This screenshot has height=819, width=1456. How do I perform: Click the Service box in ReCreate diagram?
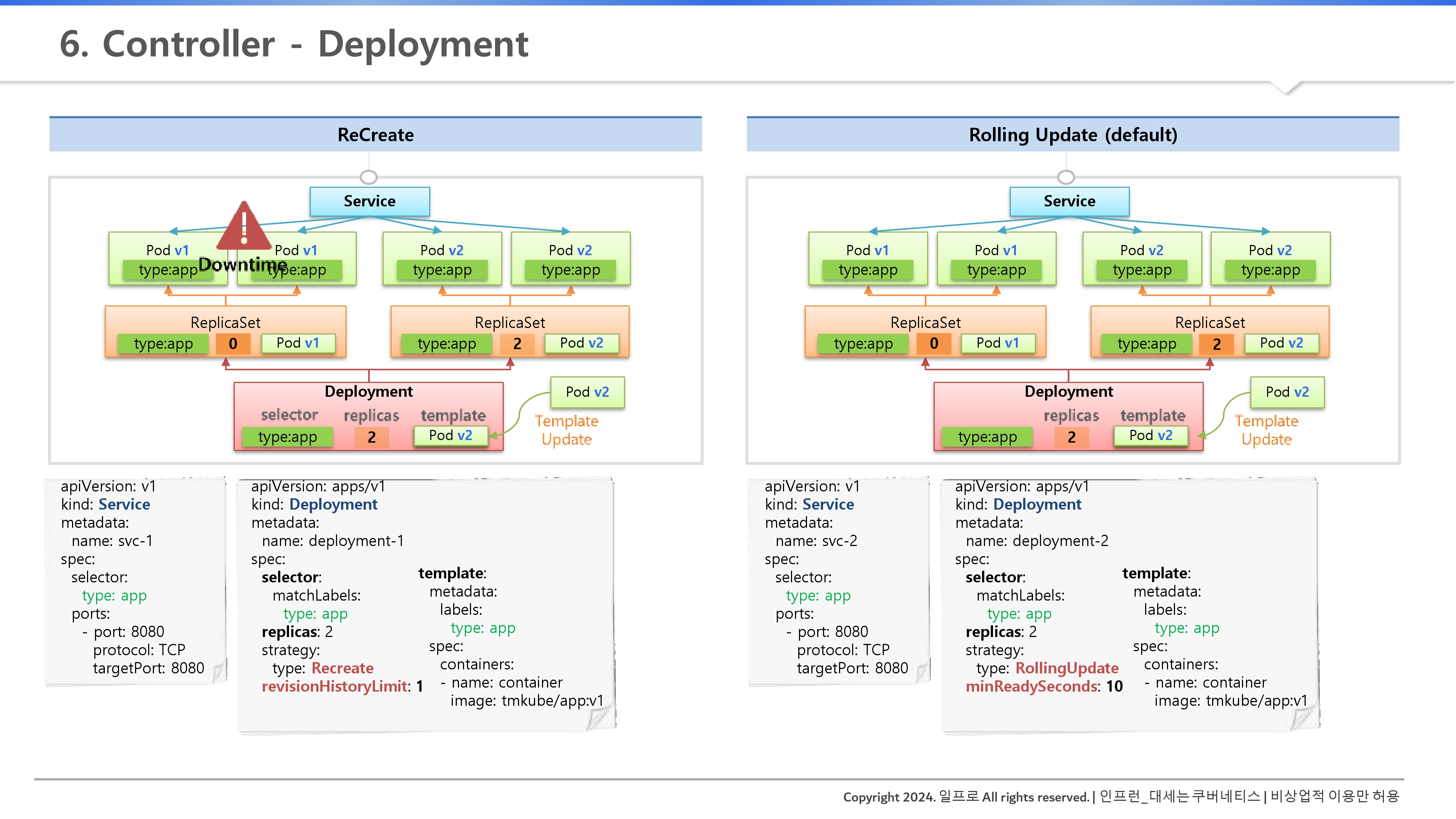point(370,201)
